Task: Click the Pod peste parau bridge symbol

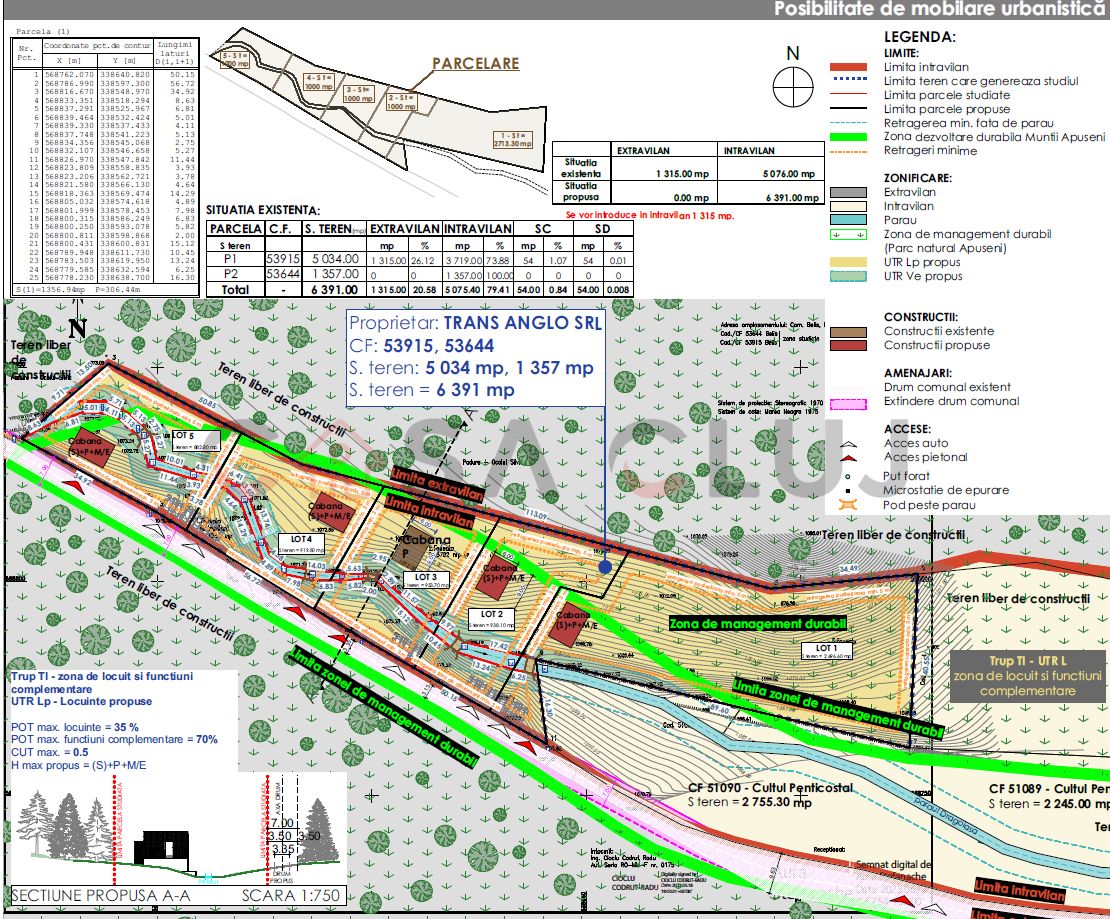Action: coord(848,505)
